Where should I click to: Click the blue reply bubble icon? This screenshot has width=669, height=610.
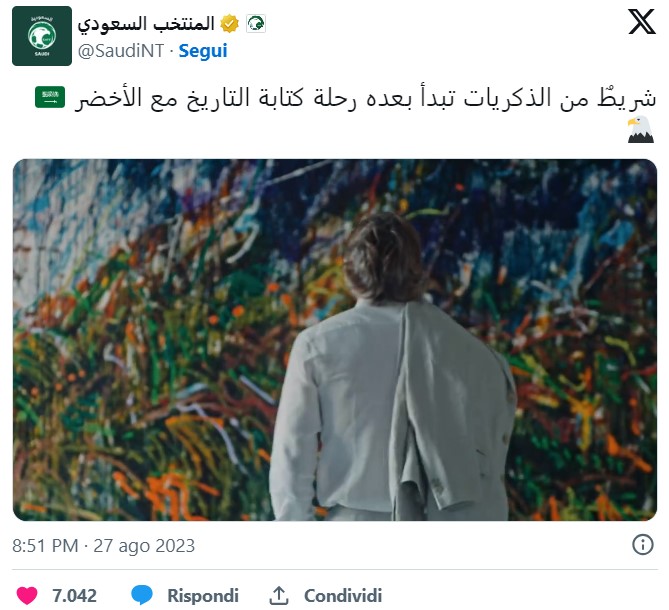(142, 595)
